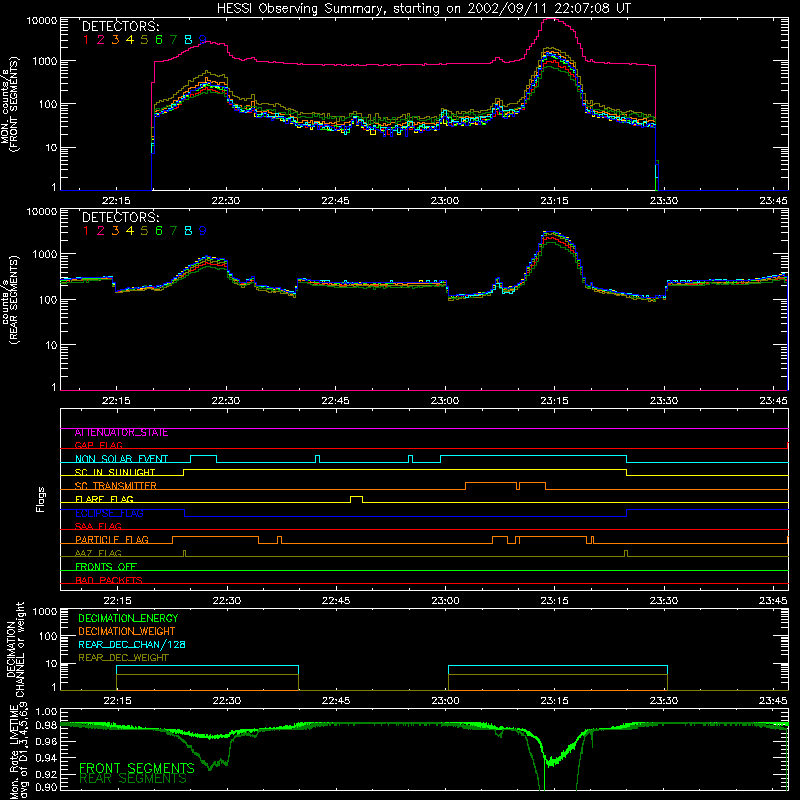Click the 22:30 time tick under the front segments plot
800x800 pixels.
tap(226, 201)
